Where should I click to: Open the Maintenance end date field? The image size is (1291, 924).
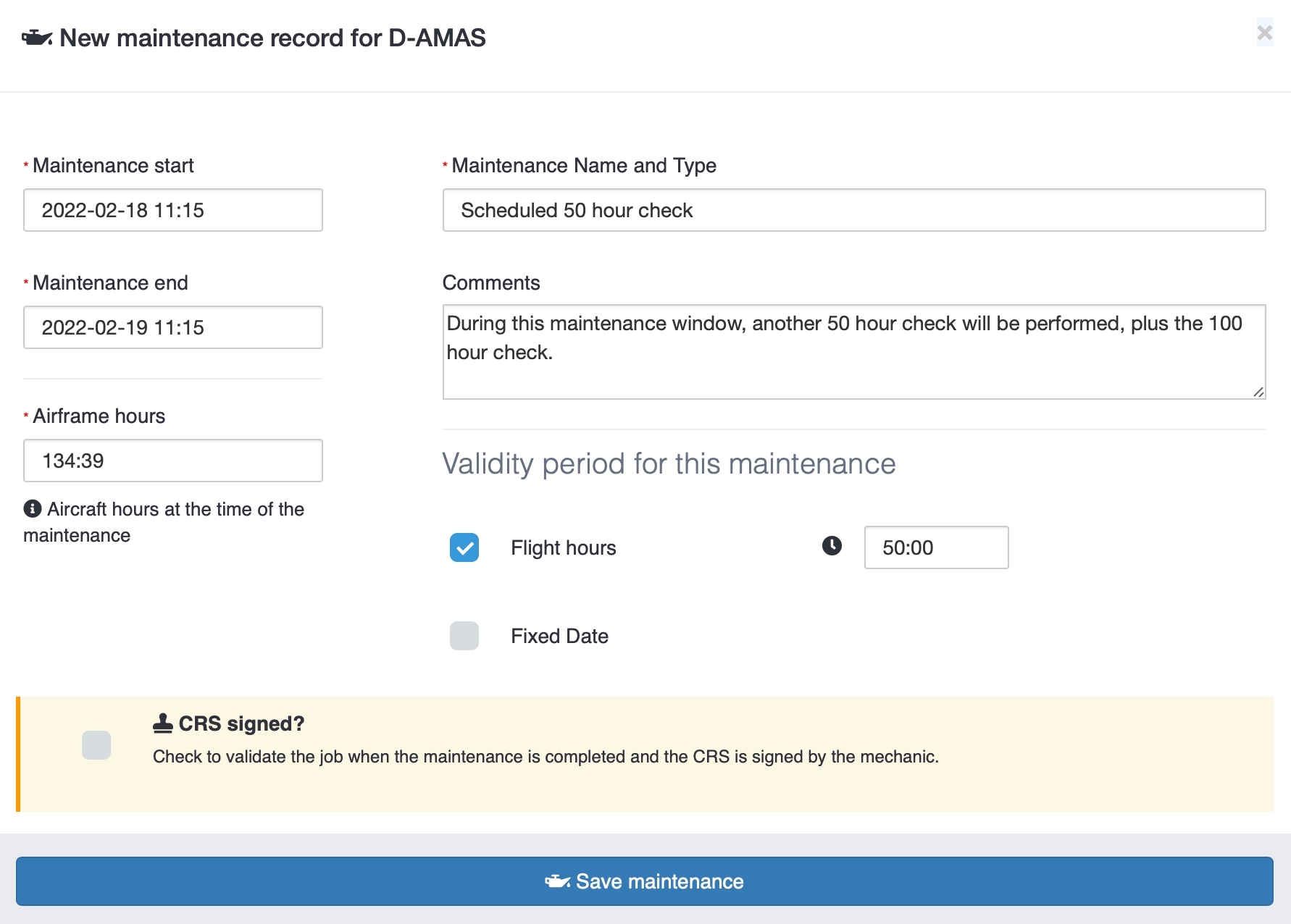pos(173,327)
